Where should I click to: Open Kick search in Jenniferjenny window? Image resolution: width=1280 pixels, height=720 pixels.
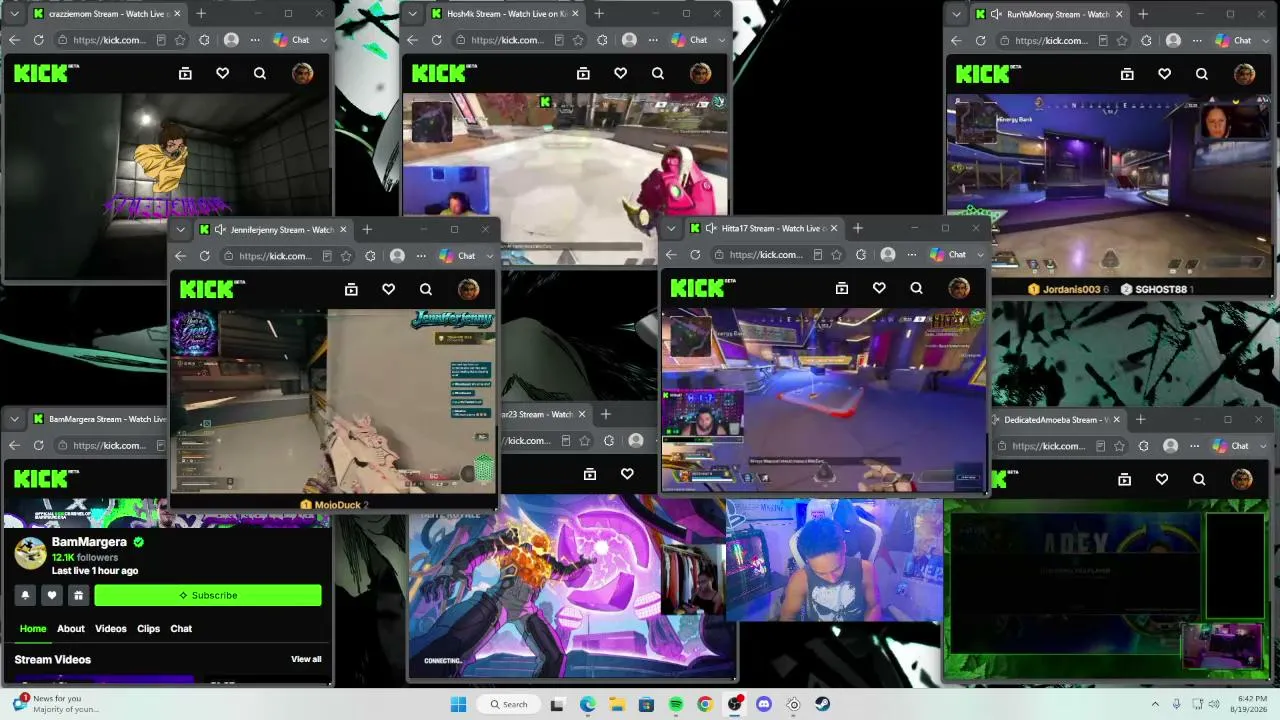pos(426,289)
